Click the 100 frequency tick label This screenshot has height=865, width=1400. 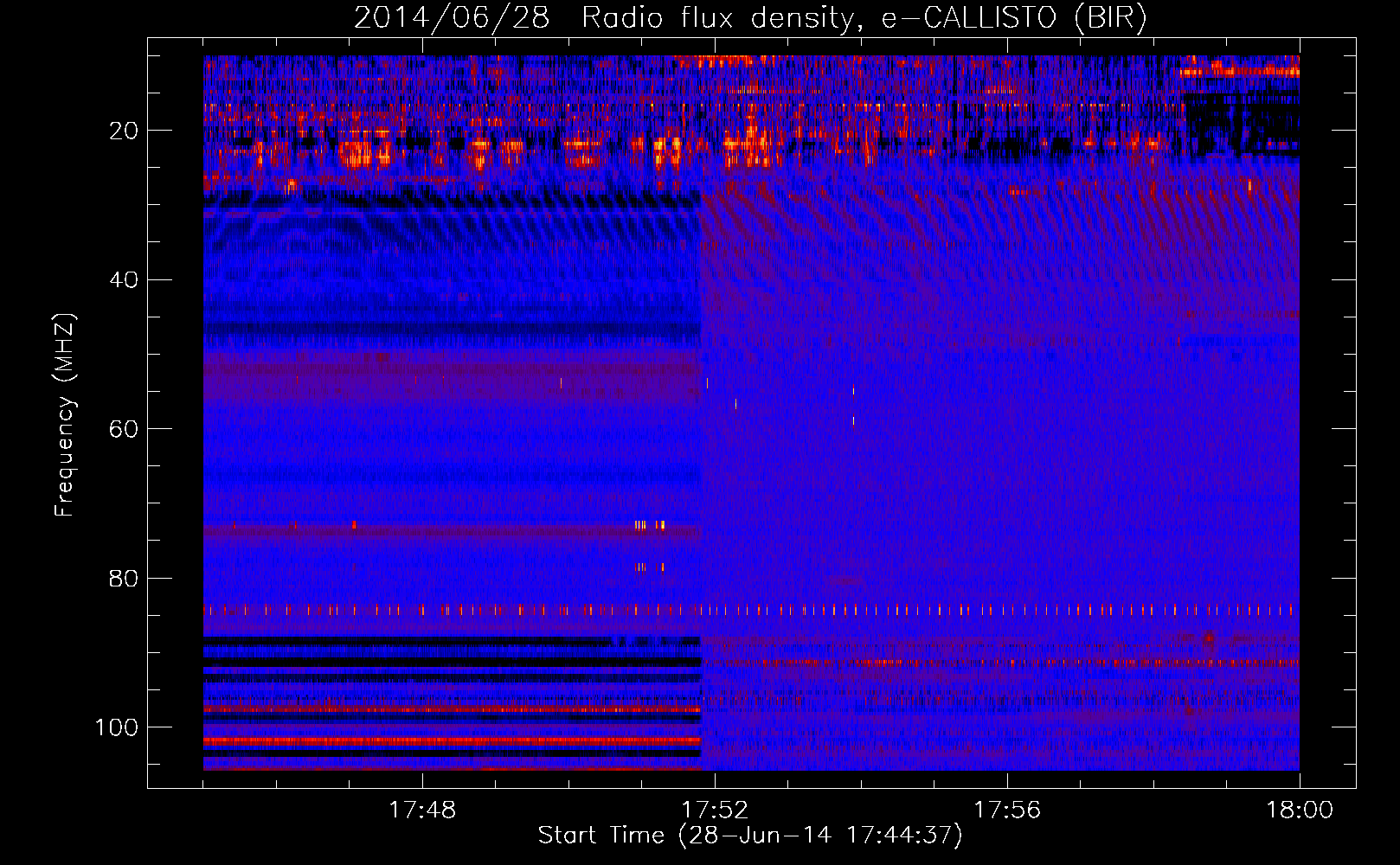pos(117,727)
